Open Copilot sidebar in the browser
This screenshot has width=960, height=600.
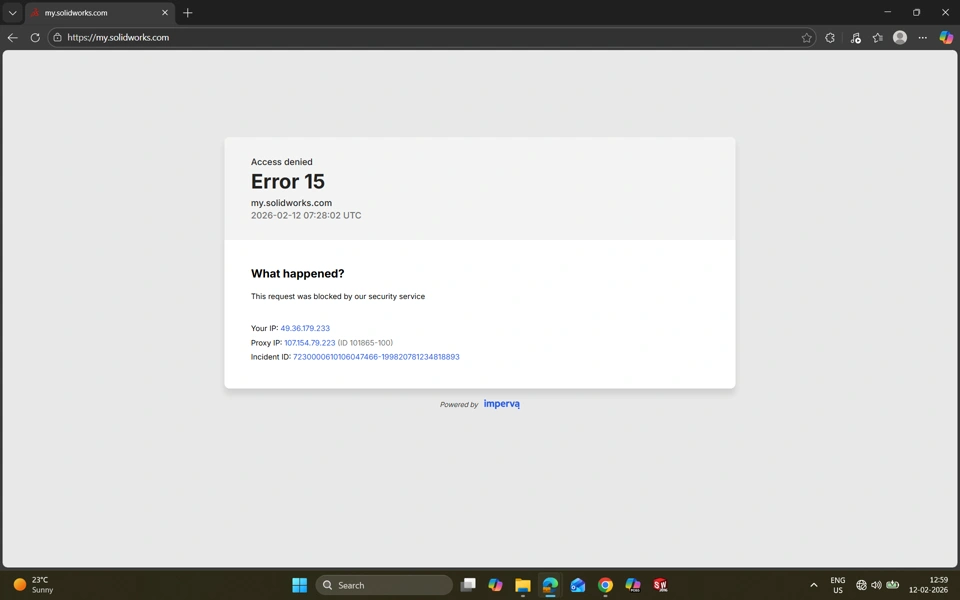946,37
